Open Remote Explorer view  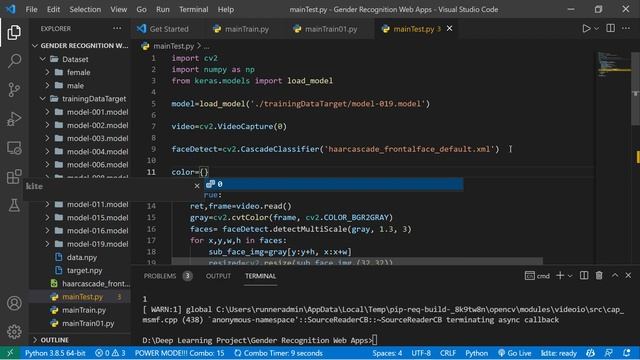(14, 148)
